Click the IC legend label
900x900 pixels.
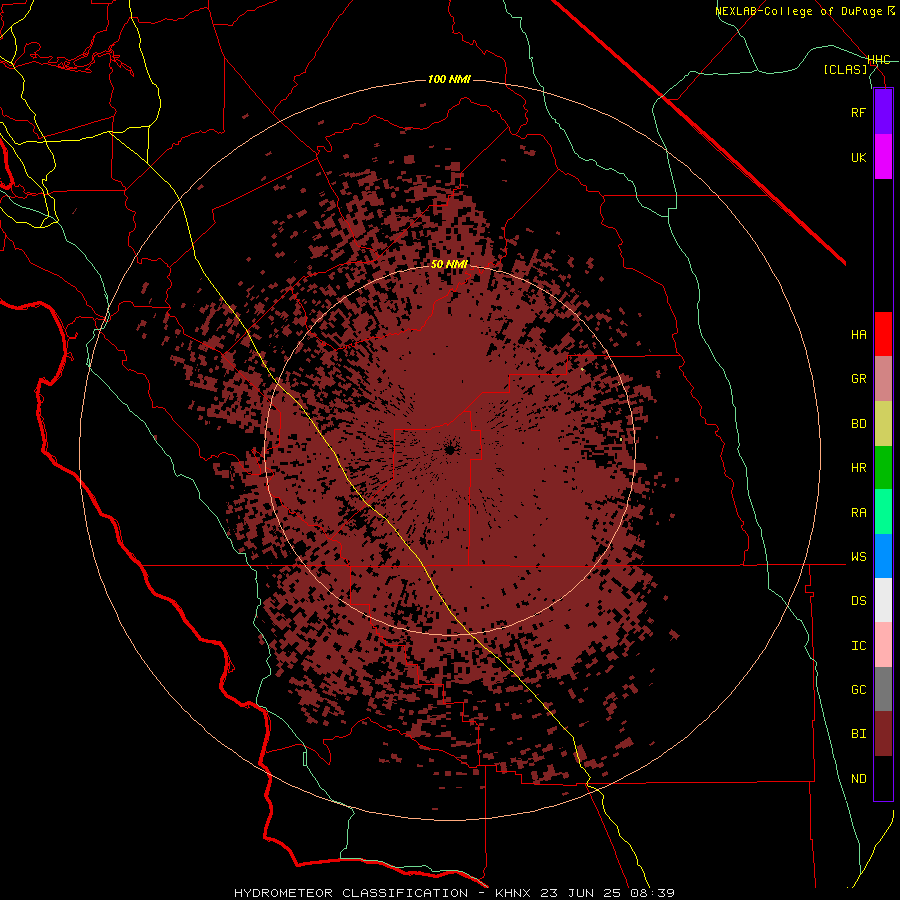(858, 646)
